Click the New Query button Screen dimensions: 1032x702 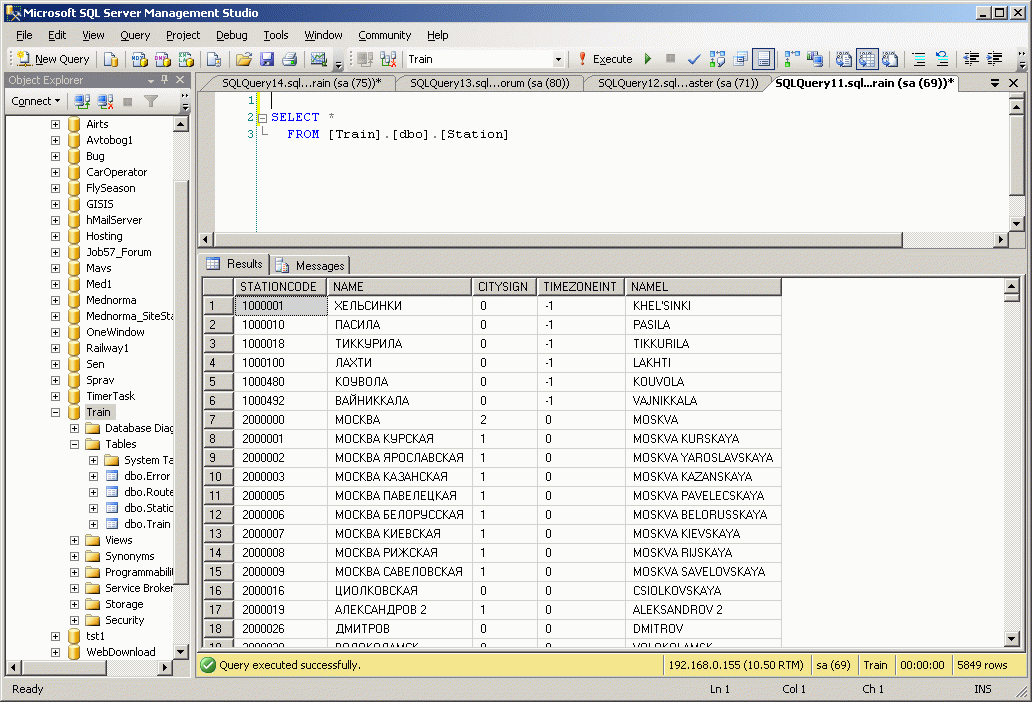[53, 59]
